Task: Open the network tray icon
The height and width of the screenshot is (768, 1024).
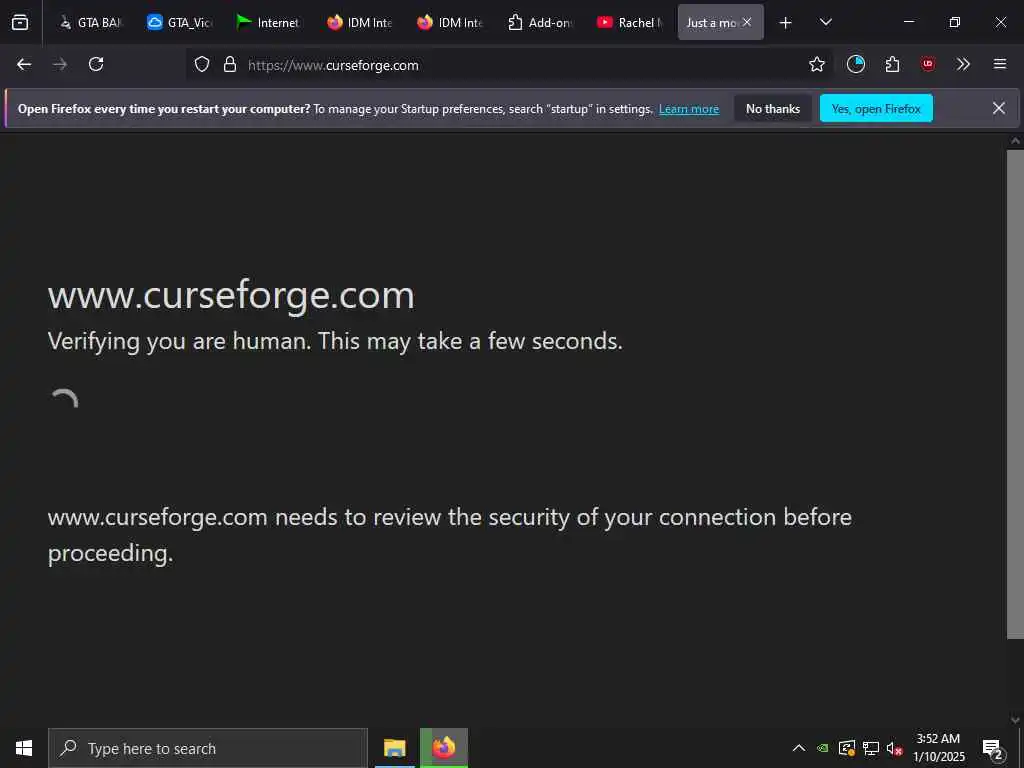Action: pos(871,748)
